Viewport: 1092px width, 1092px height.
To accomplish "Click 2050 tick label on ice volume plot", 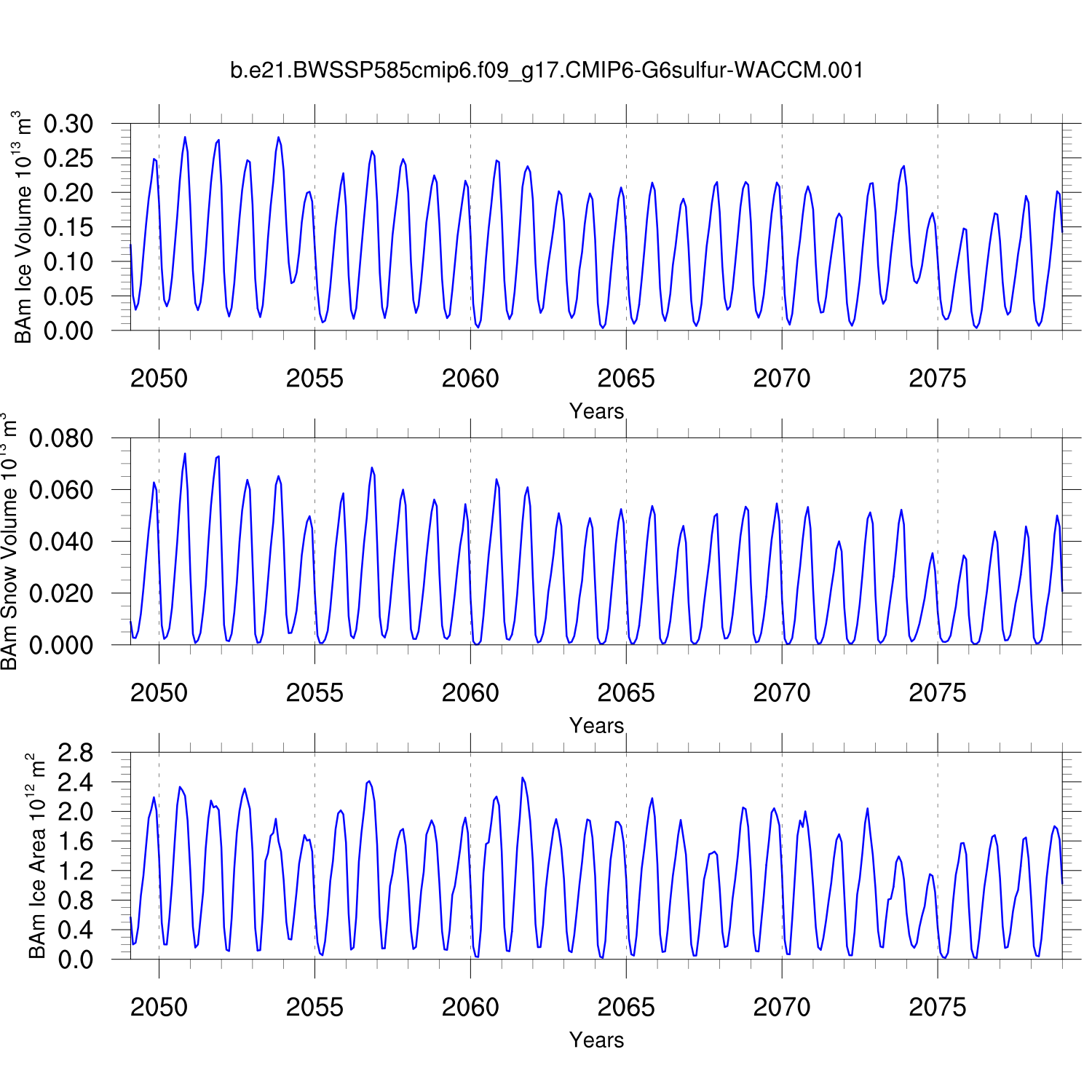I will click(159, 379).
